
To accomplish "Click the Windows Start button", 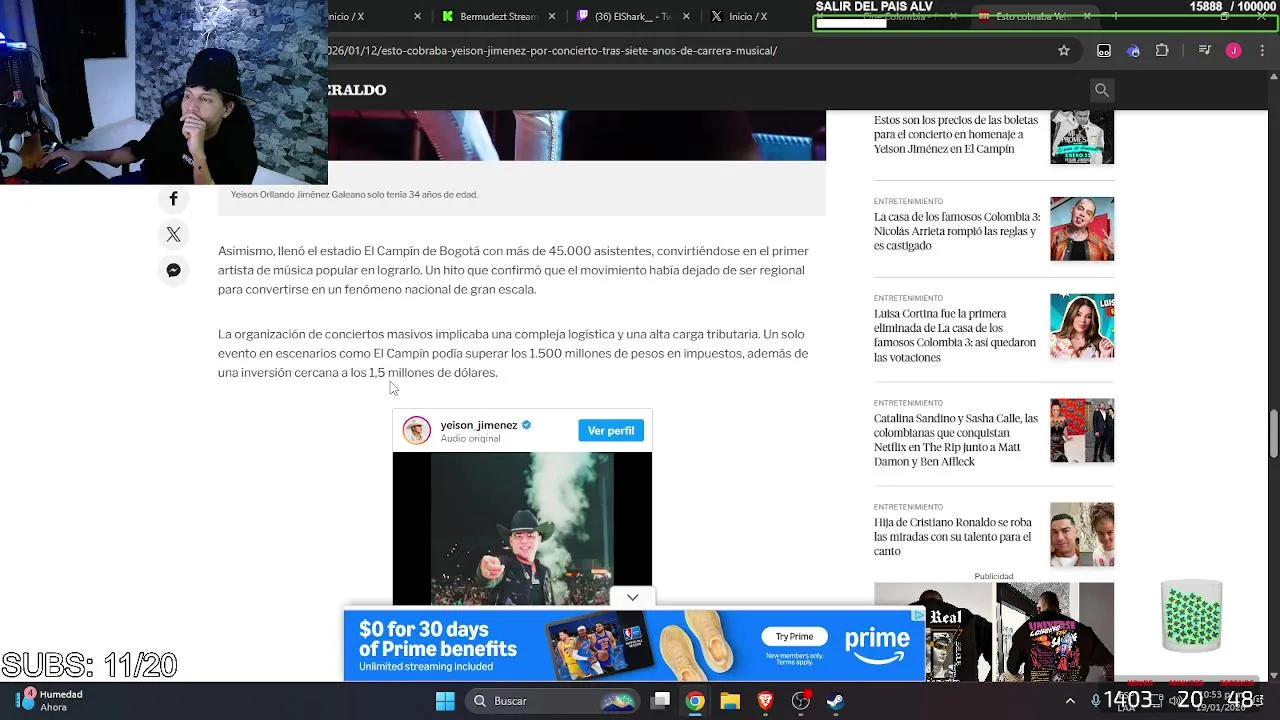I will tap(445, 701).
